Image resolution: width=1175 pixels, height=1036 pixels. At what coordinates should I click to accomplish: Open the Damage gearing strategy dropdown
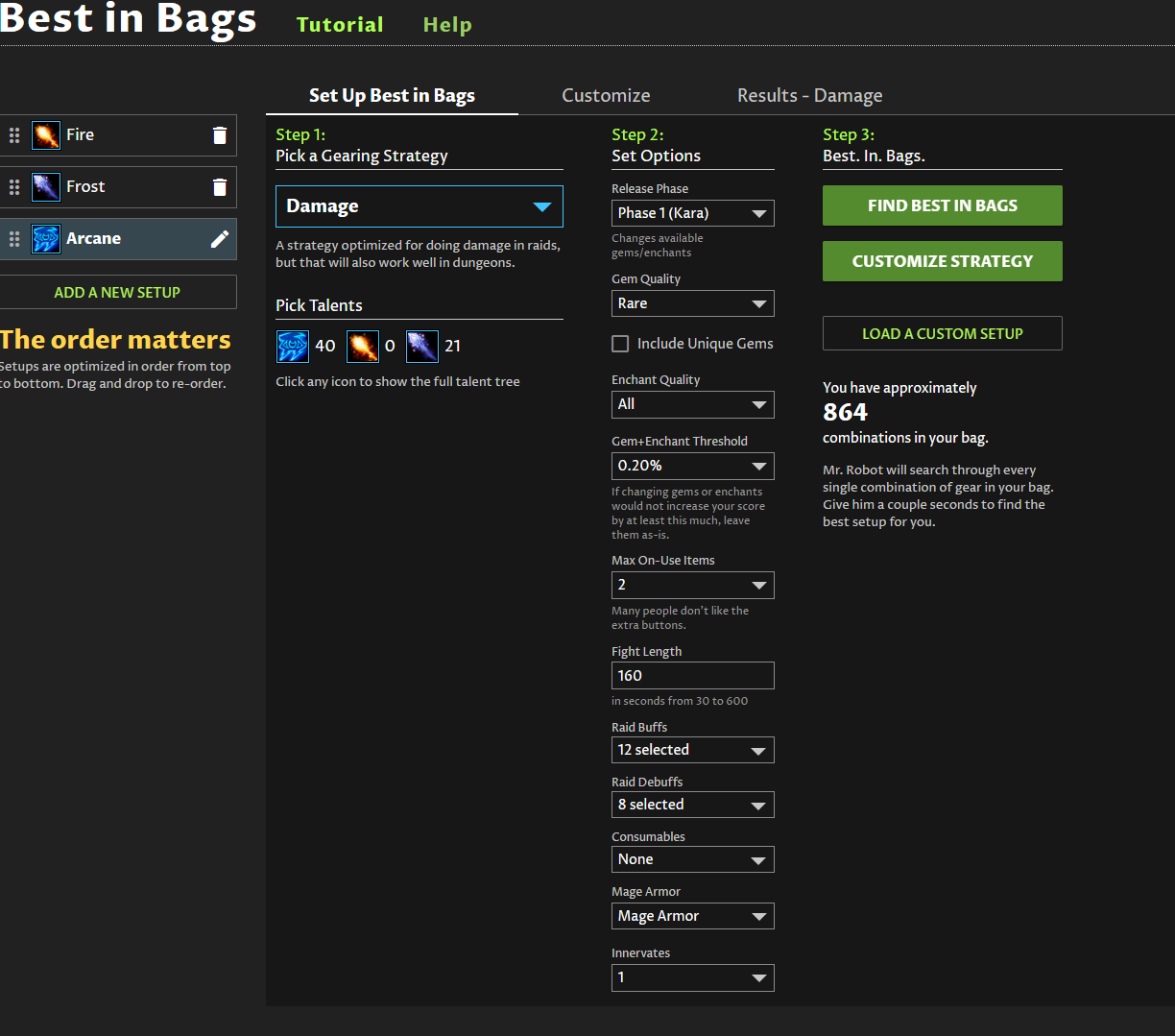tap(419, 206)
